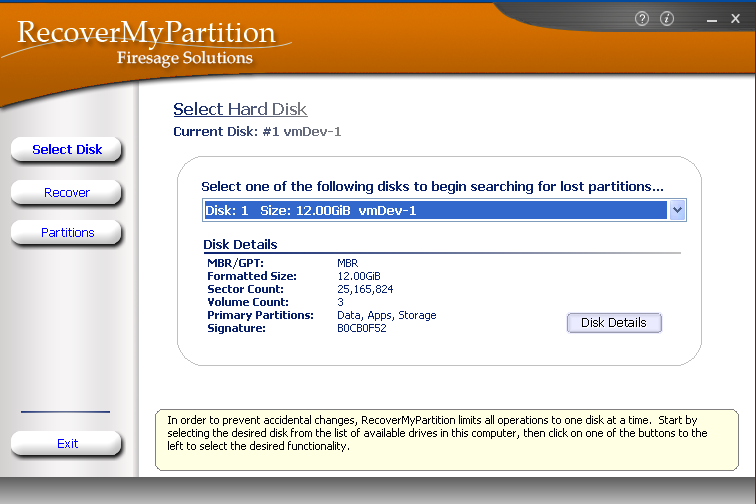
Task: Click the signature value B0CB0F52
Action: point(361,328)
